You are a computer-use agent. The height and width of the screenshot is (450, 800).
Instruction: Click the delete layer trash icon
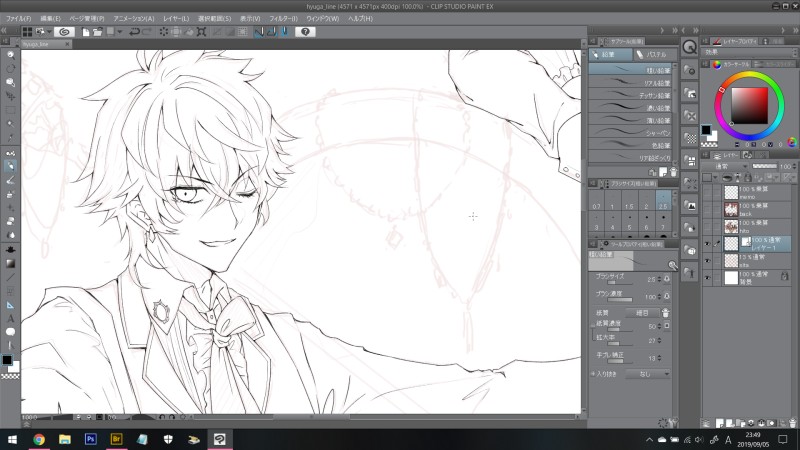792,423
